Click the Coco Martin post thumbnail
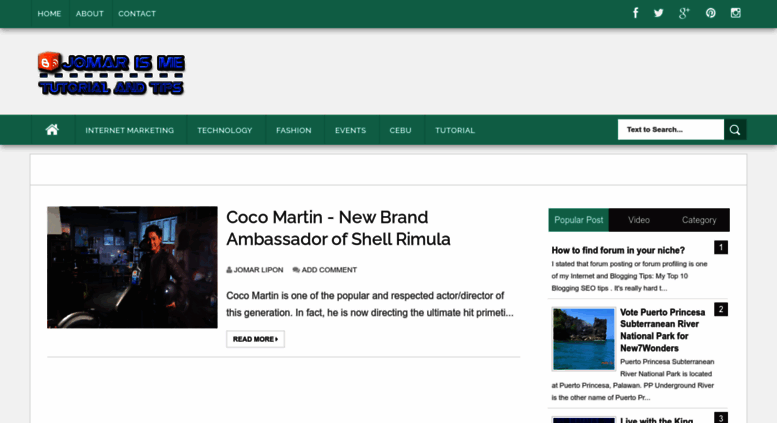The height and width of the screenshot is (423, 777). pyautogui.click(x=132, y=267)
